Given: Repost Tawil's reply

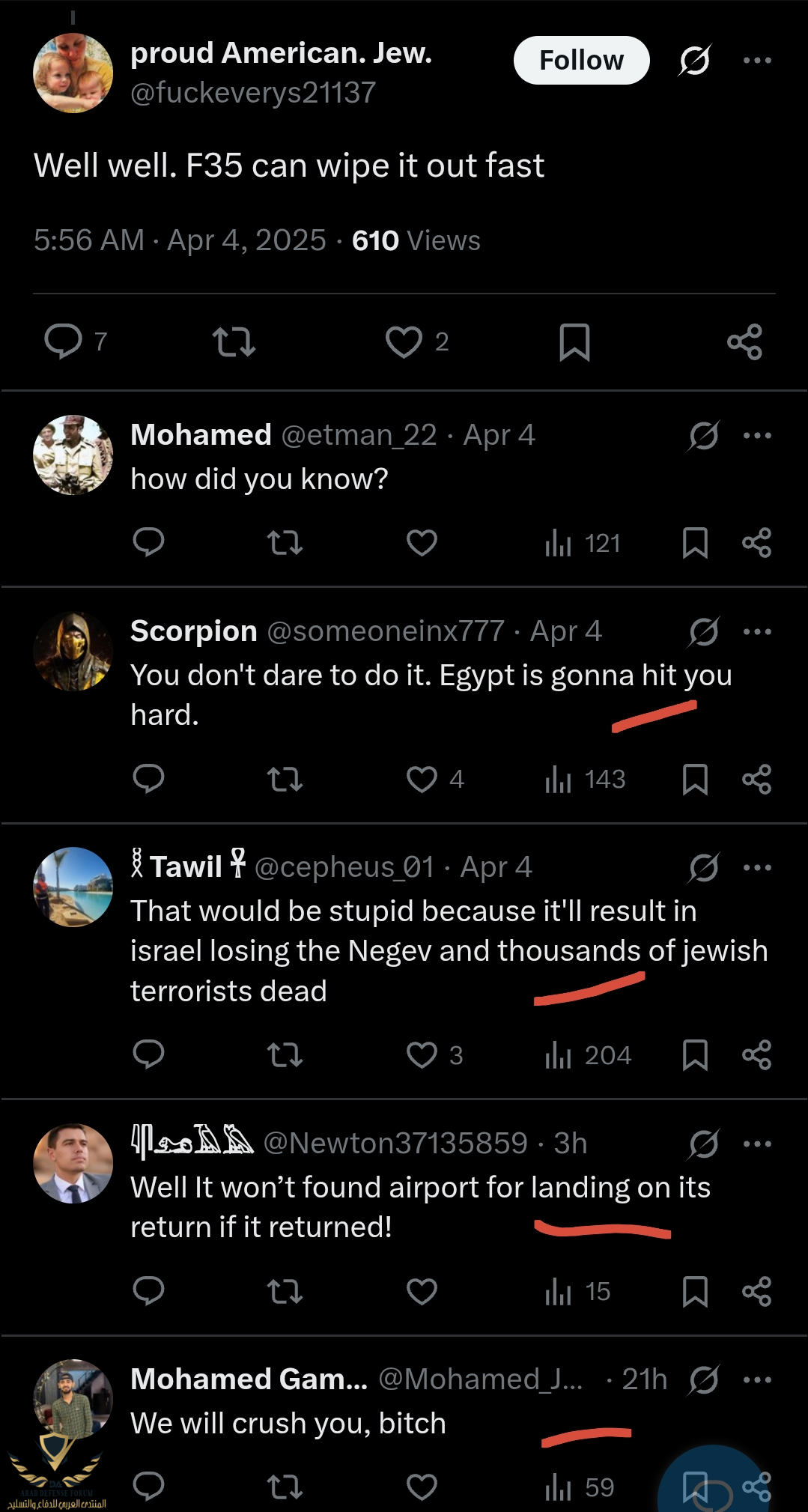Looking at the screenshot, I should click(x=285, y=1055).
